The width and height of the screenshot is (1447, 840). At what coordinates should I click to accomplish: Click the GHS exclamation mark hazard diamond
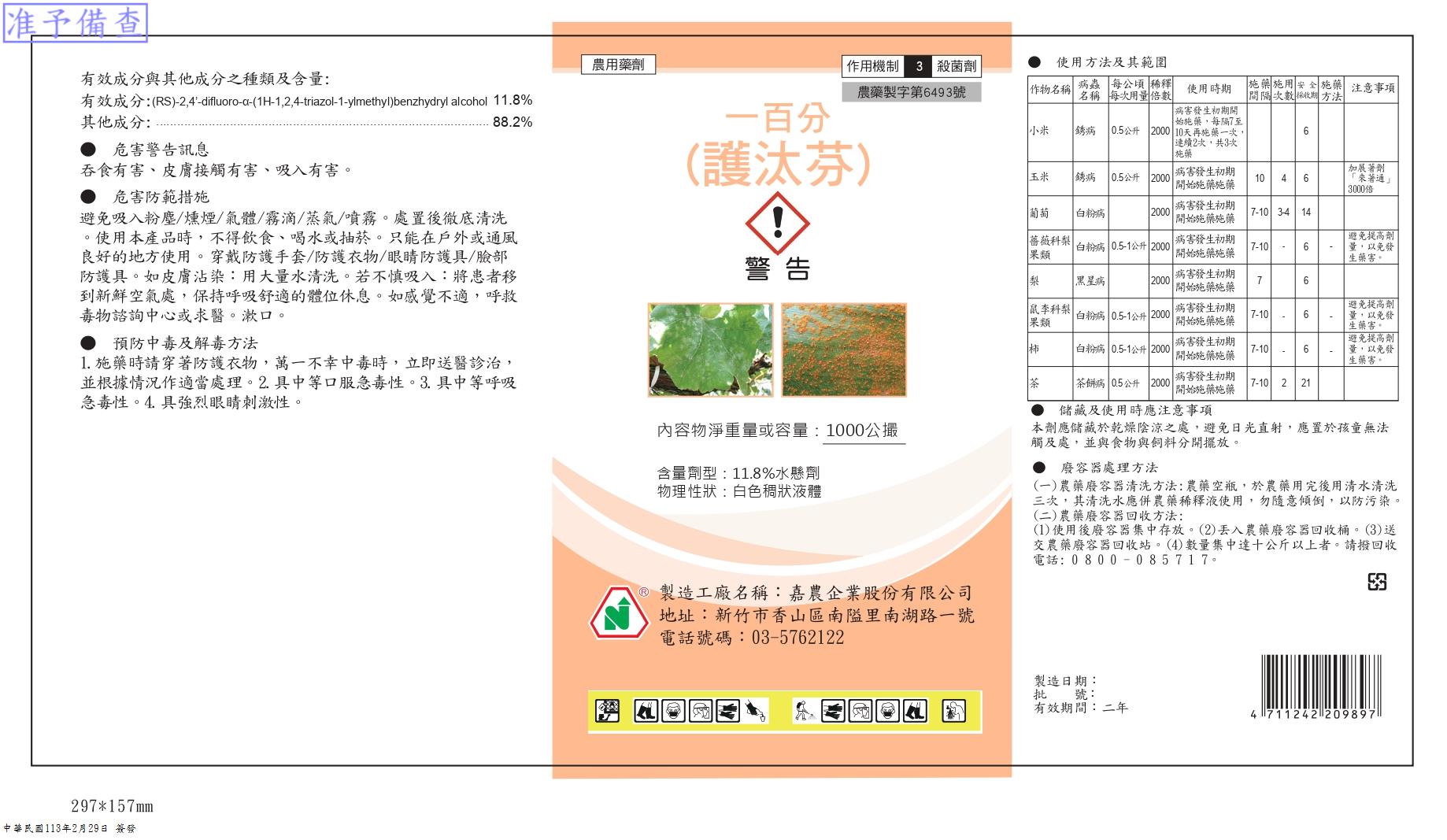click(x=778, y=224)
